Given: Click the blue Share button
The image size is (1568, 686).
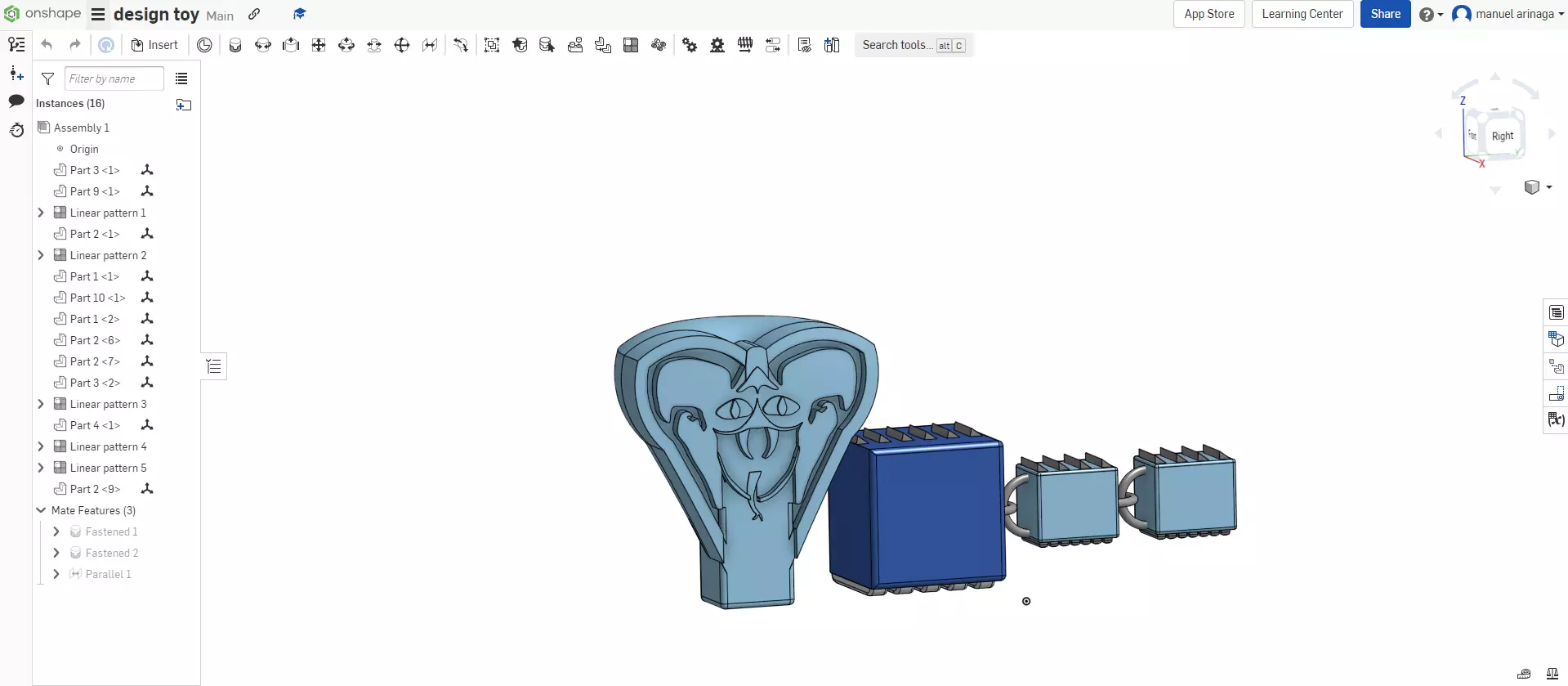Looking at the screenshot, I should (1385, 14).
